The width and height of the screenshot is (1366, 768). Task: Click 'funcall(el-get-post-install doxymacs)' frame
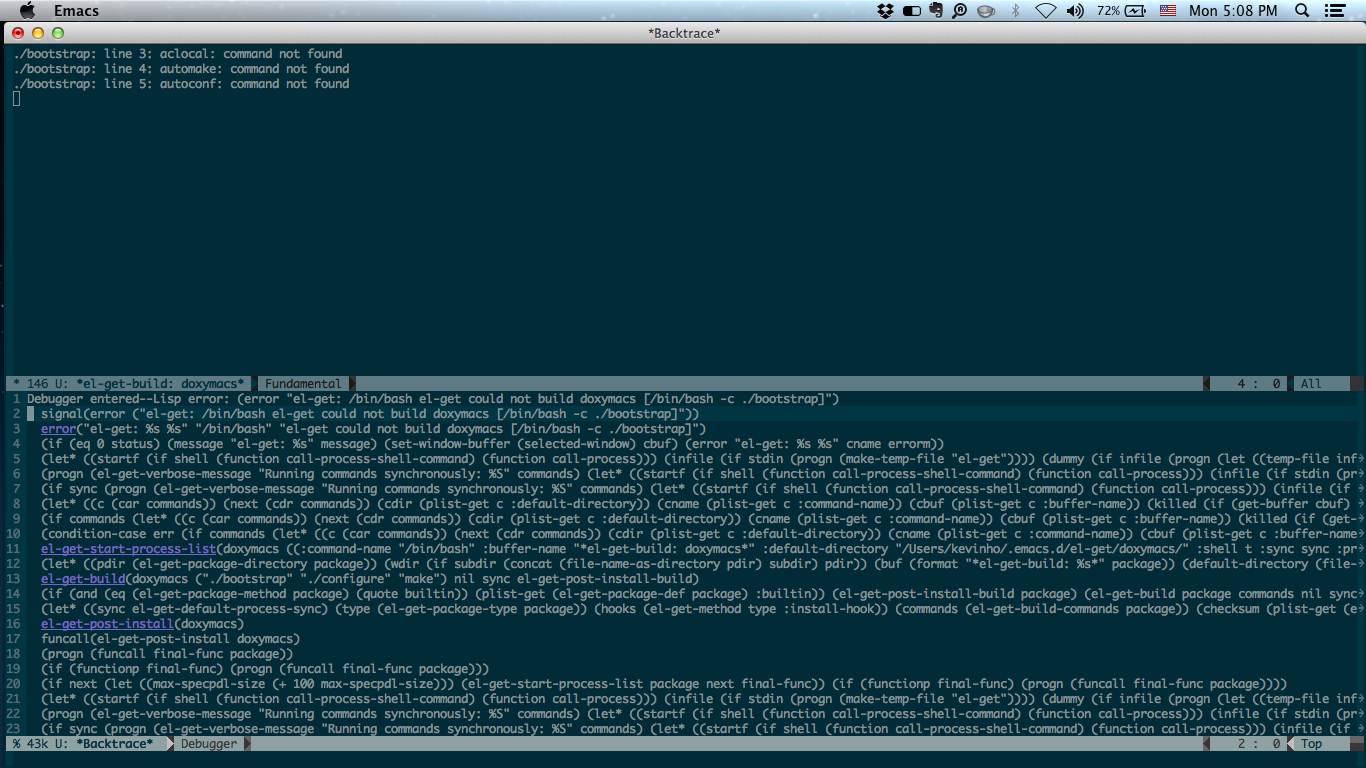(x=170, y=638)
